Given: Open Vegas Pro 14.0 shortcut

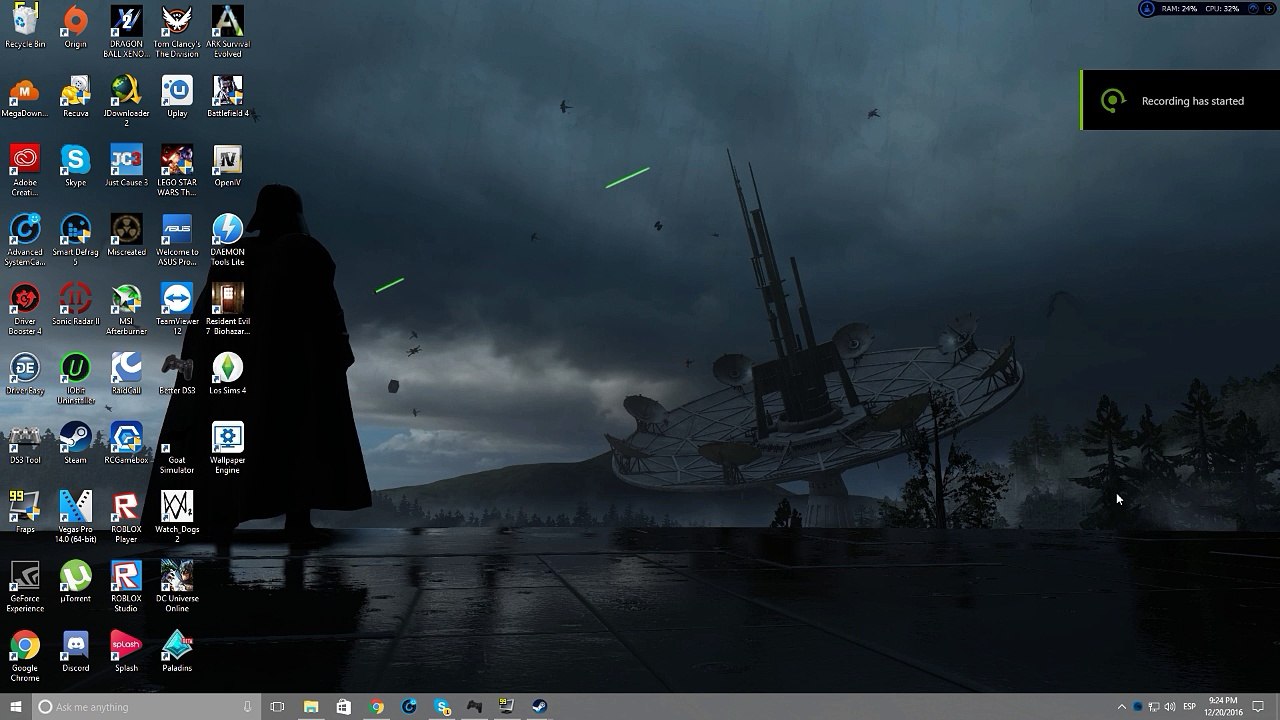Looking at the screenshot, I should point(75,517).
